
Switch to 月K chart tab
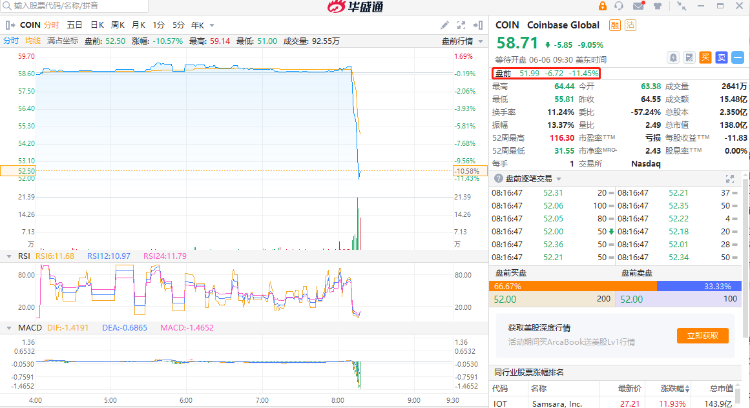[x=139, y=25]
